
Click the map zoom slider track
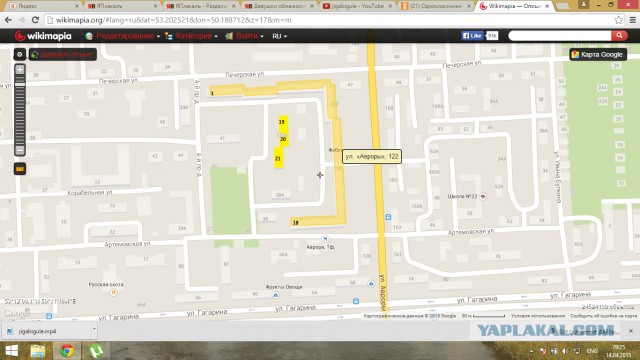(x=20, y=110)
